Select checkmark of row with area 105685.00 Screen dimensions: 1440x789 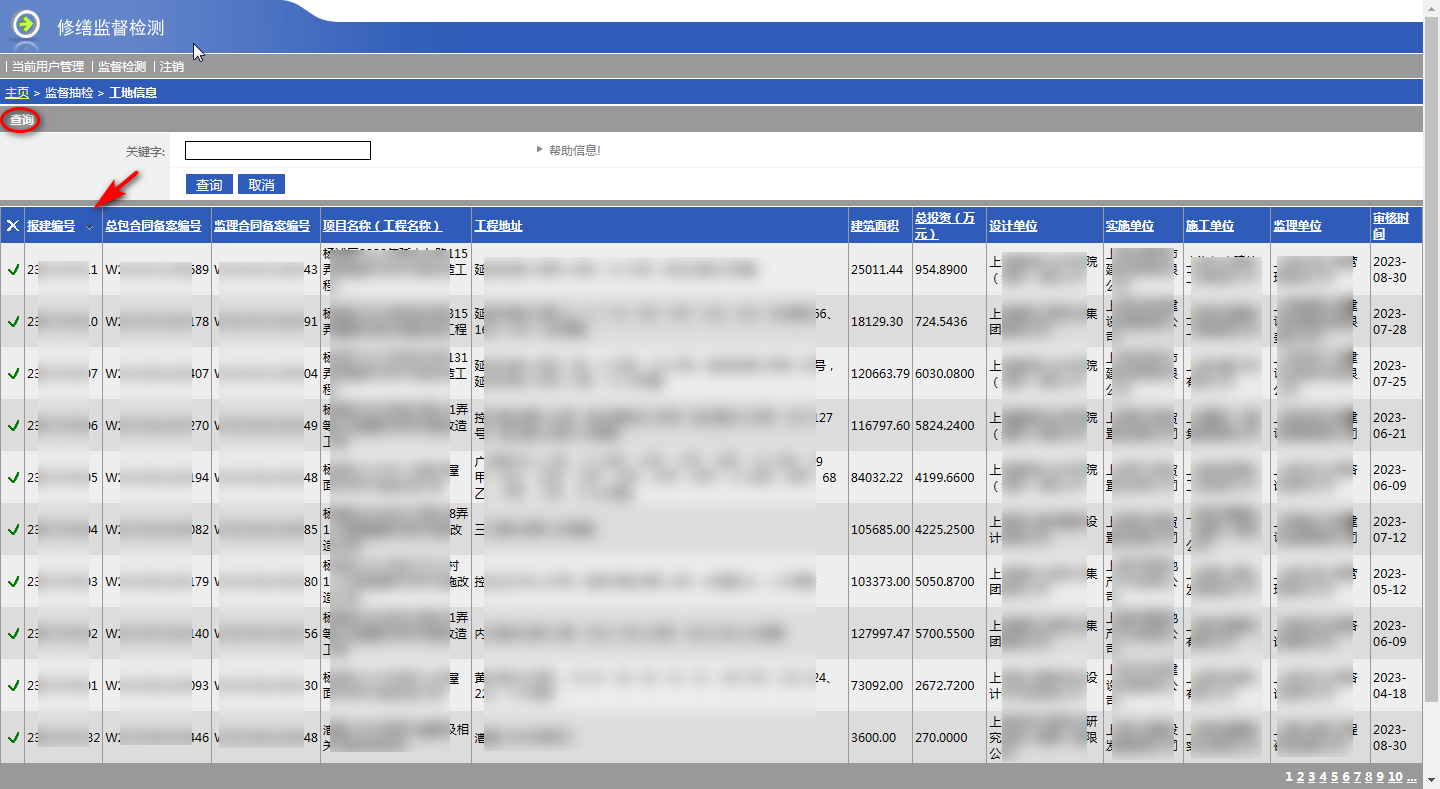point(13,530)
